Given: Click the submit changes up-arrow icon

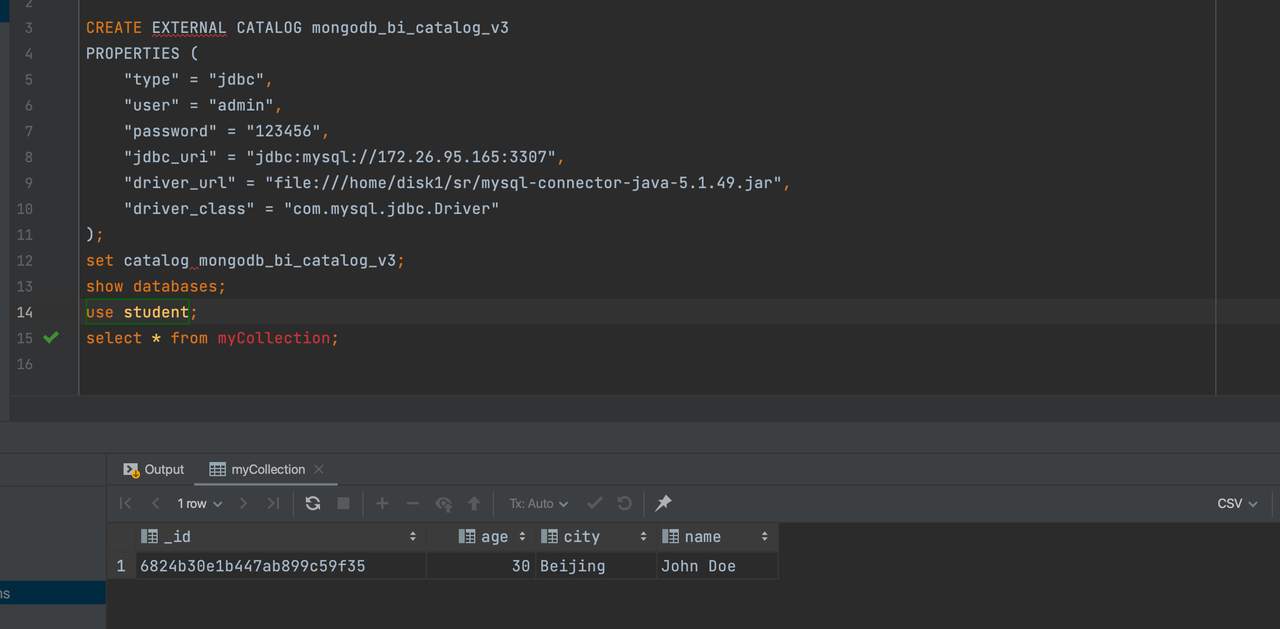Looking at the screenshot, I should (x=474, y=504).
